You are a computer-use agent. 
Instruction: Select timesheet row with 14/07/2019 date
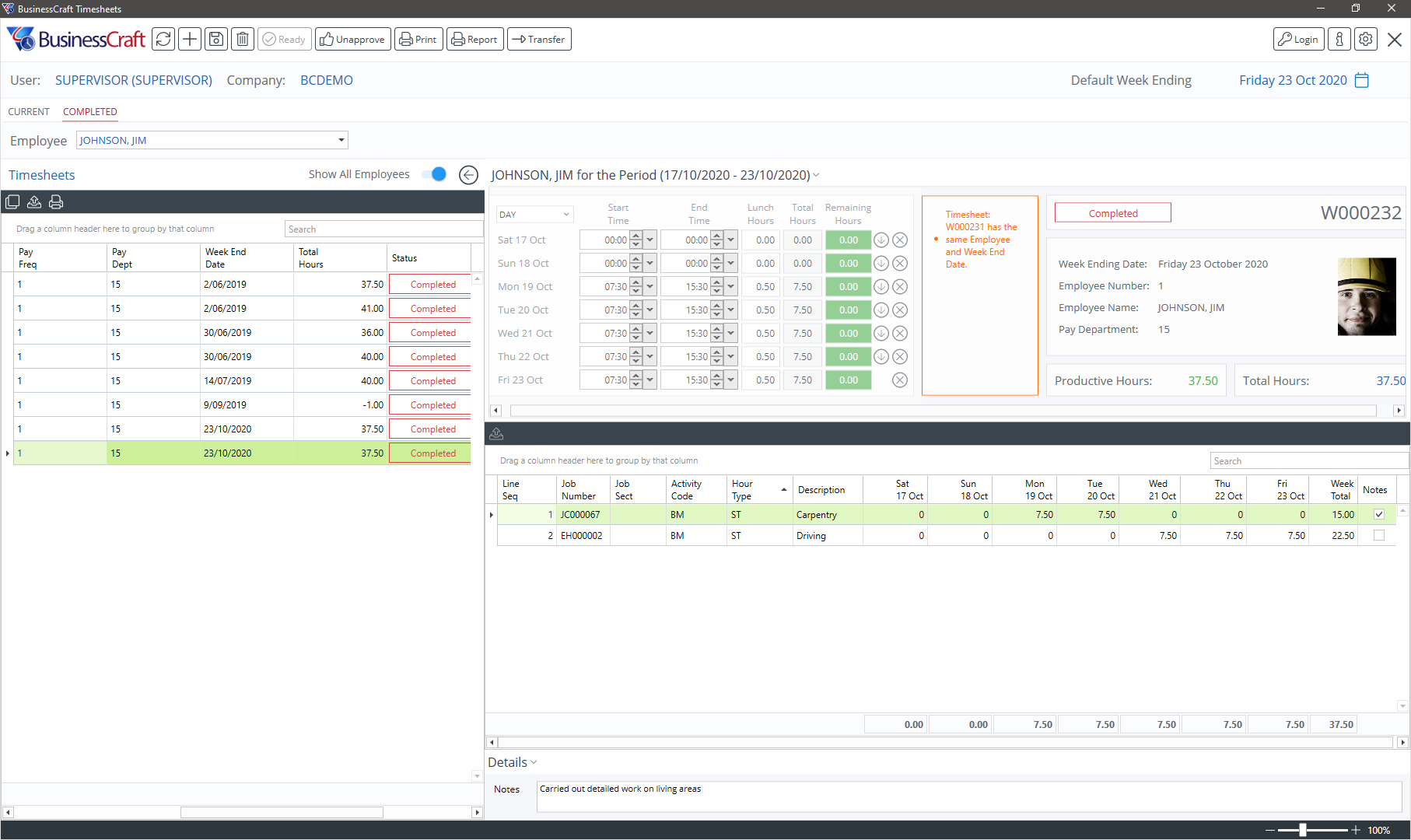242,380
